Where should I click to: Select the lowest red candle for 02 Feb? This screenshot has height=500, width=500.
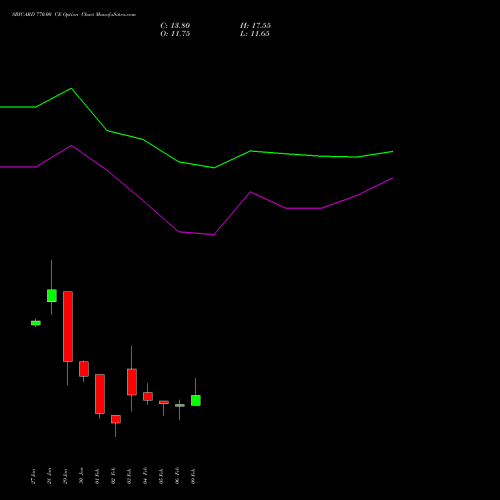(116, 419)
